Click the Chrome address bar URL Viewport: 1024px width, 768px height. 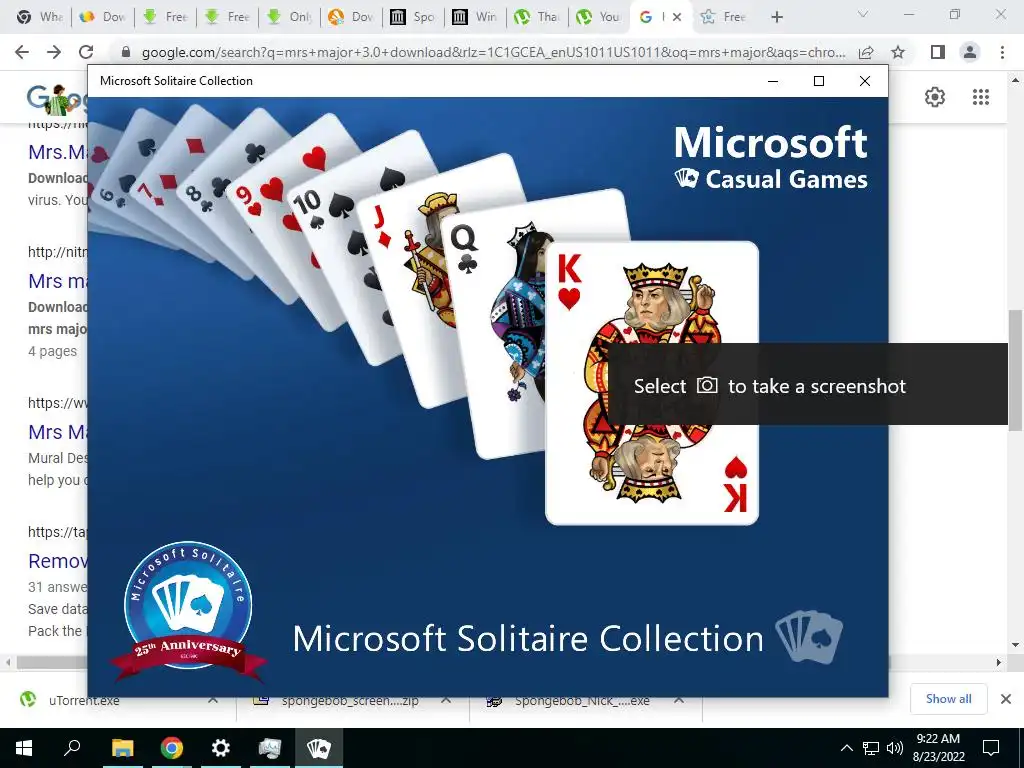(x=493, y=52)
